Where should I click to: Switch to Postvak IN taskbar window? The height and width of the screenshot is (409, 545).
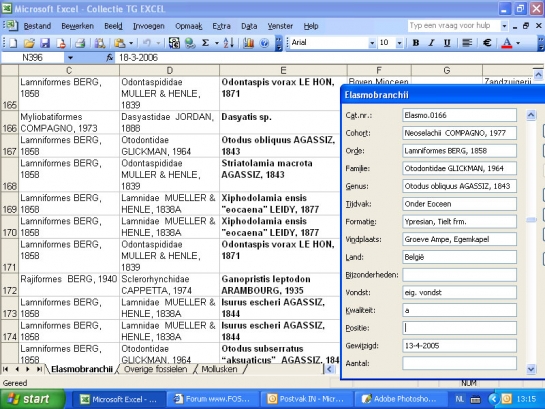(x=307, y=399)
